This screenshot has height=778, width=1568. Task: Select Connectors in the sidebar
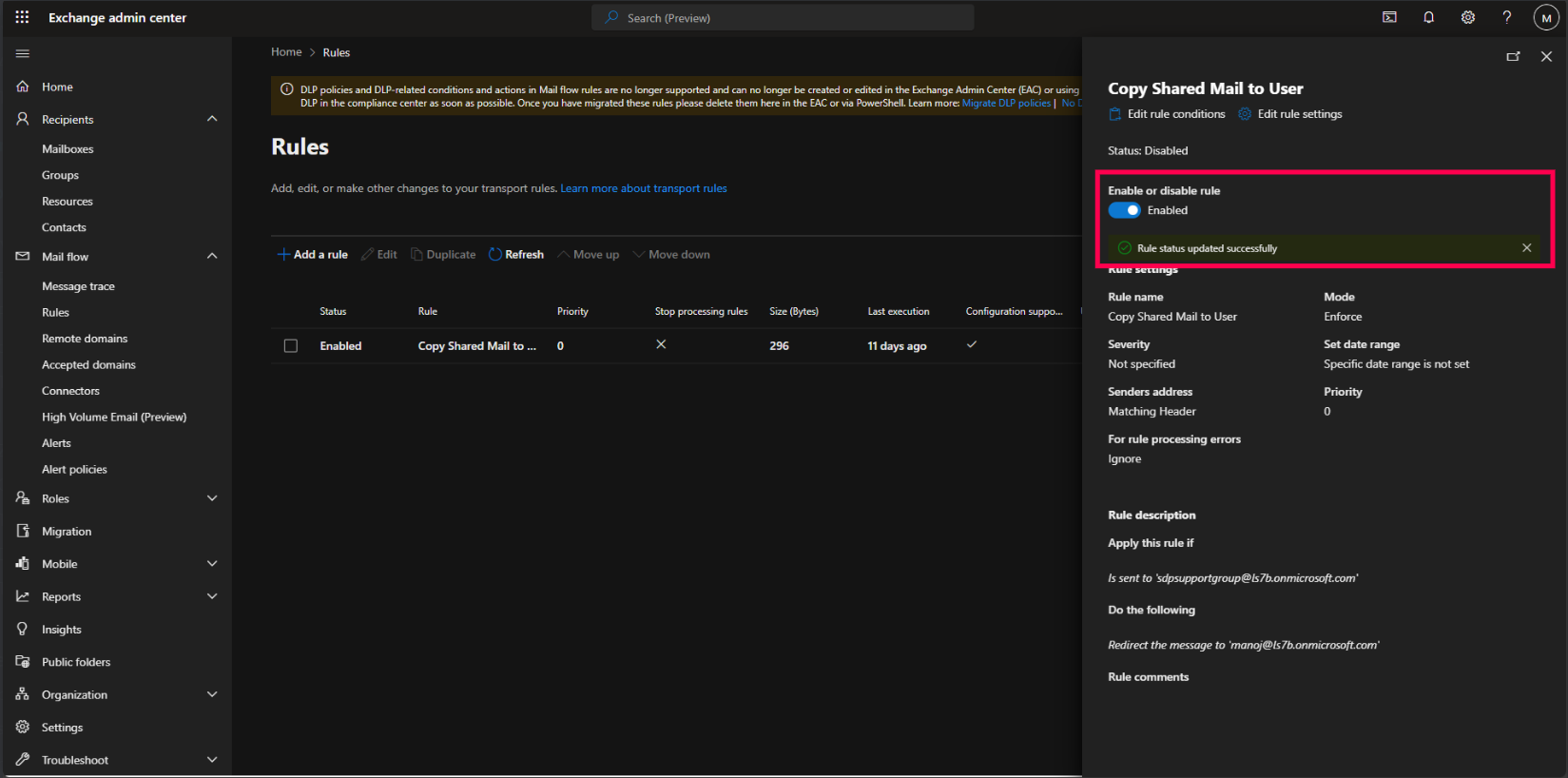pyautogui.click(x=70, y=391)
